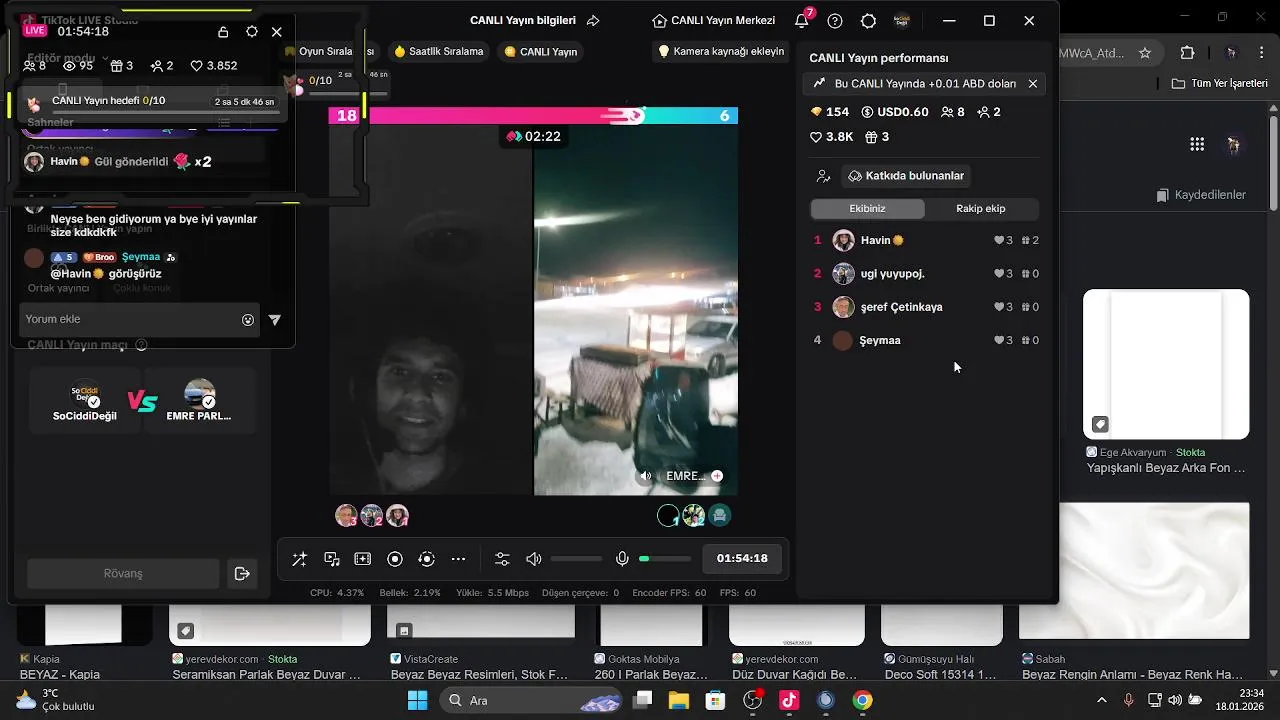This screenshot has height=720, width=1280.
Task: Open notifications bell with 7 badge
Action: 803,20
